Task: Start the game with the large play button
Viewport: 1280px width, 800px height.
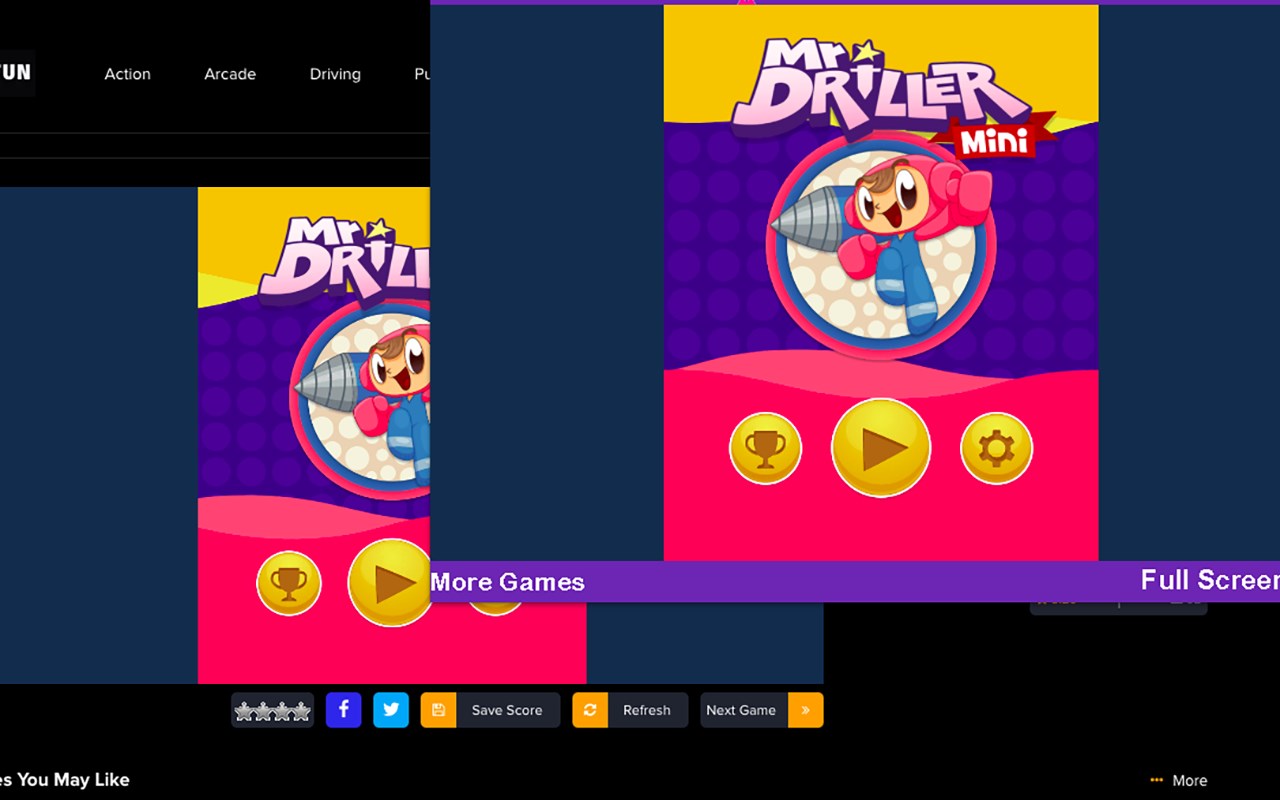Action: [x=881, y=448]
